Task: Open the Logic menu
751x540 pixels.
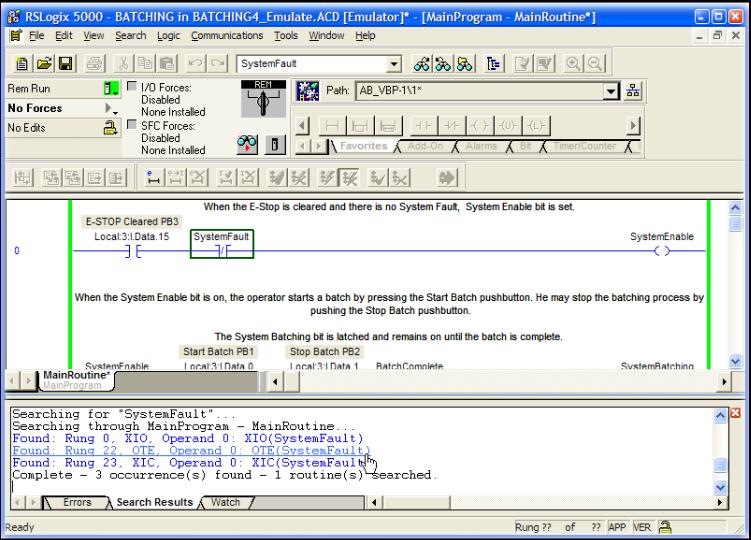Action: pos(169,35)
